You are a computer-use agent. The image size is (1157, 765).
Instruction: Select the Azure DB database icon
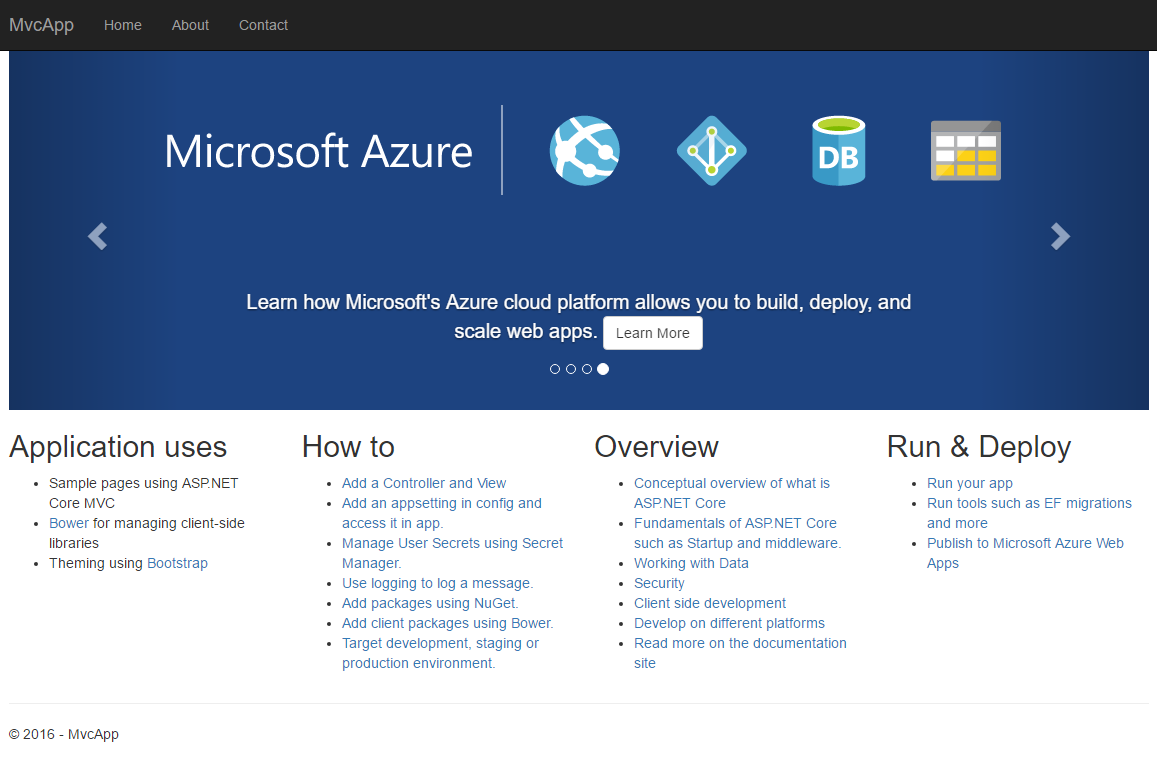(838, 150)
